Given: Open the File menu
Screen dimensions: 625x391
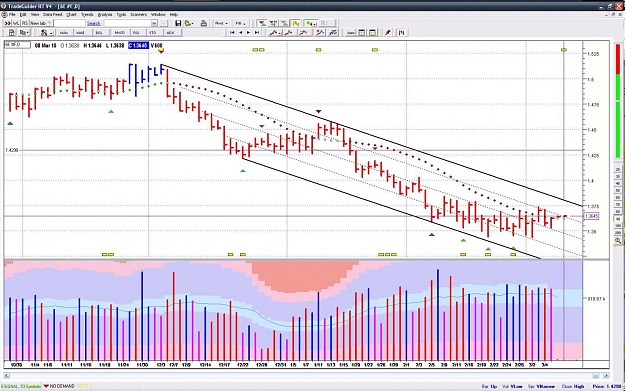Looking at the screenshot, I should [x=12, y=14].
